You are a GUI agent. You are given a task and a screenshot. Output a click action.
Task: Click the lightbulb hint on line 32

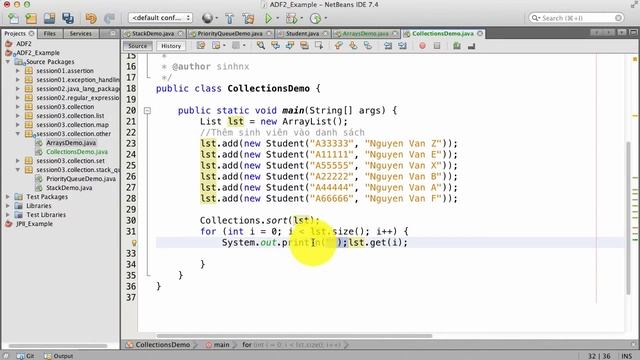coord(133,242)
